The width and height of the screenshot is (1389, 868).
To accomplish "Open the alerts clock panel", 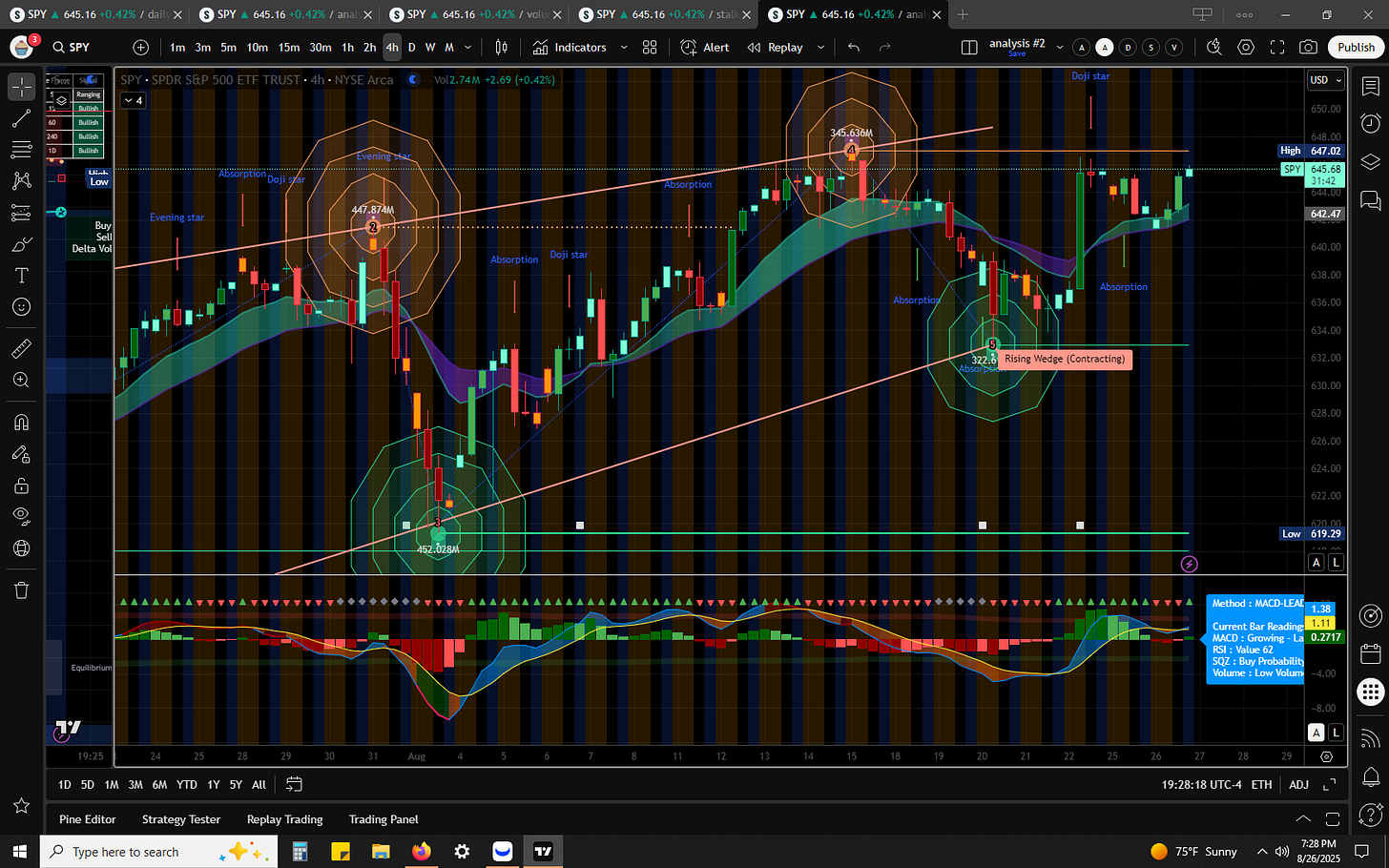I will coord(1370,124).
